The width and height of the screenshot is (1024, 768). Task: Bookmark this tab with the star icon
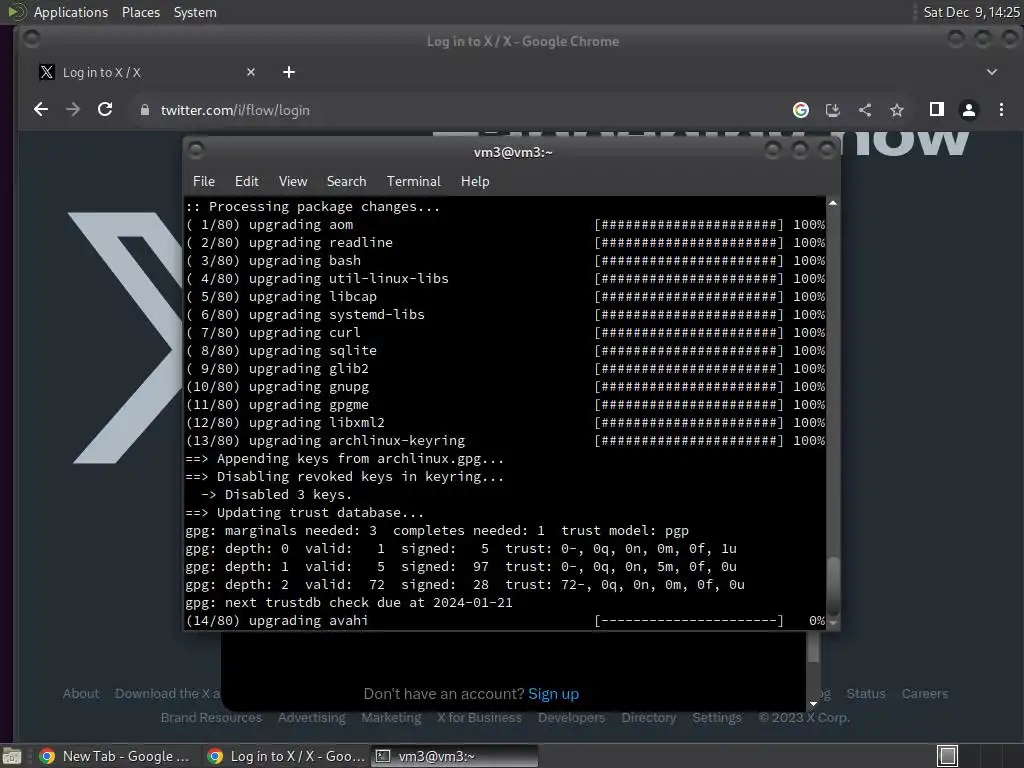click(x=897, y=110)
